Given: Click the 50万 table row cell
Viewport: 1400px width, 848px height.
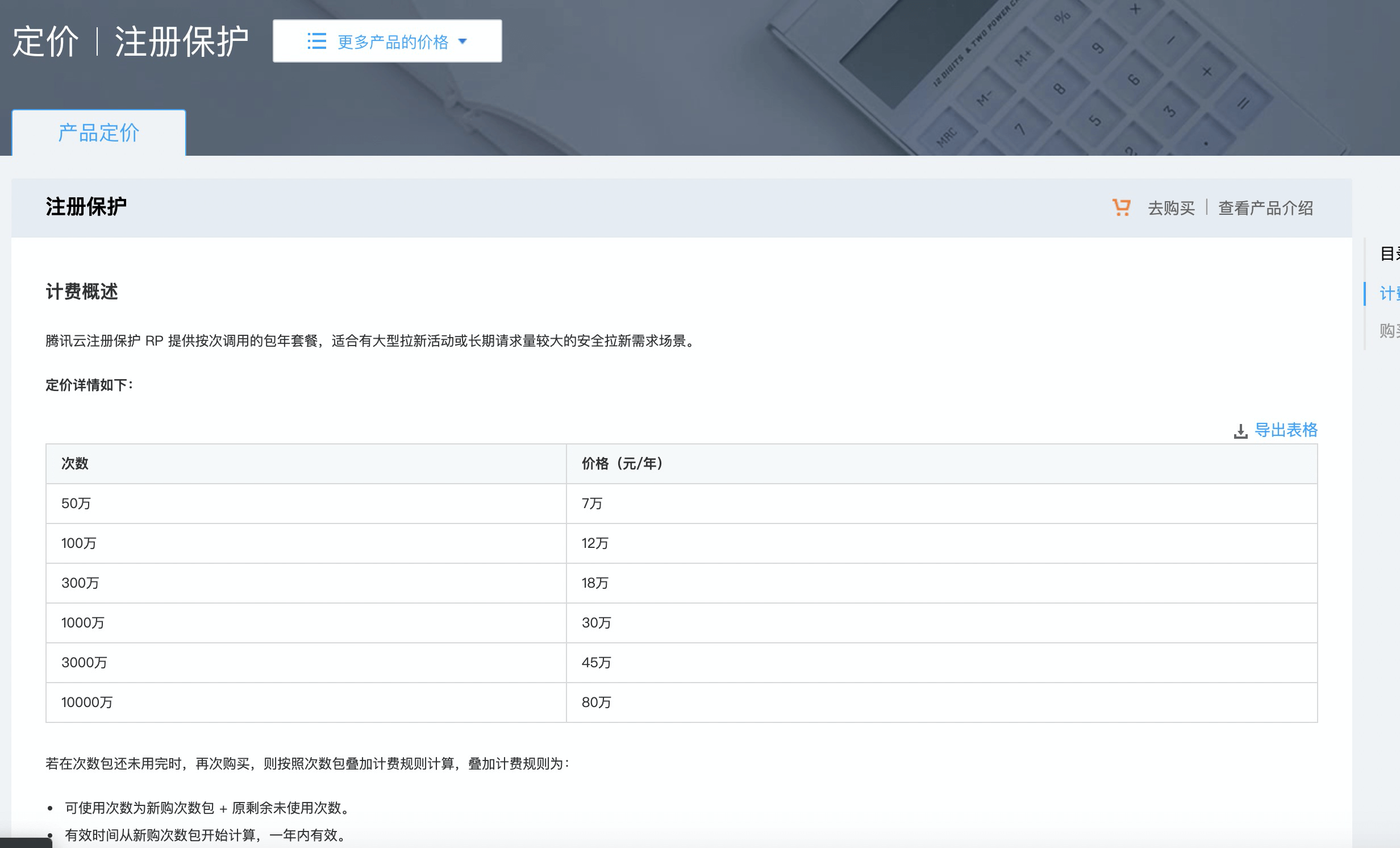Looking at the screenshot, I should click(76, 504).
